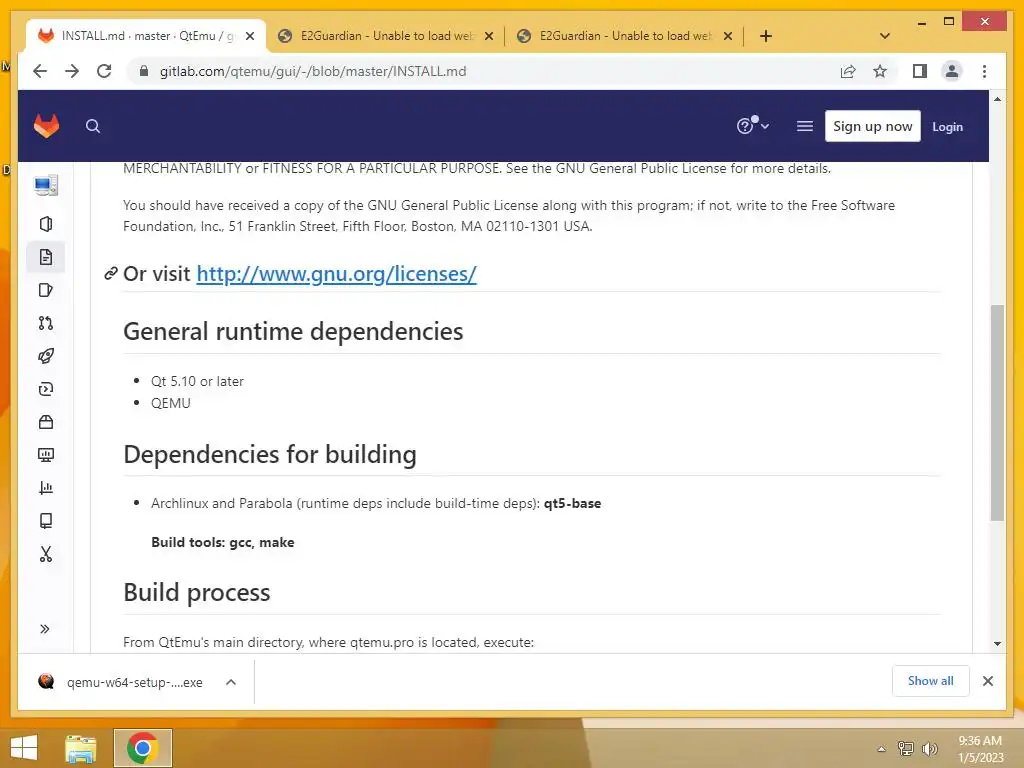Reload the current page
This screenshot has height=768, width=1024.
[x=104, y=71]
